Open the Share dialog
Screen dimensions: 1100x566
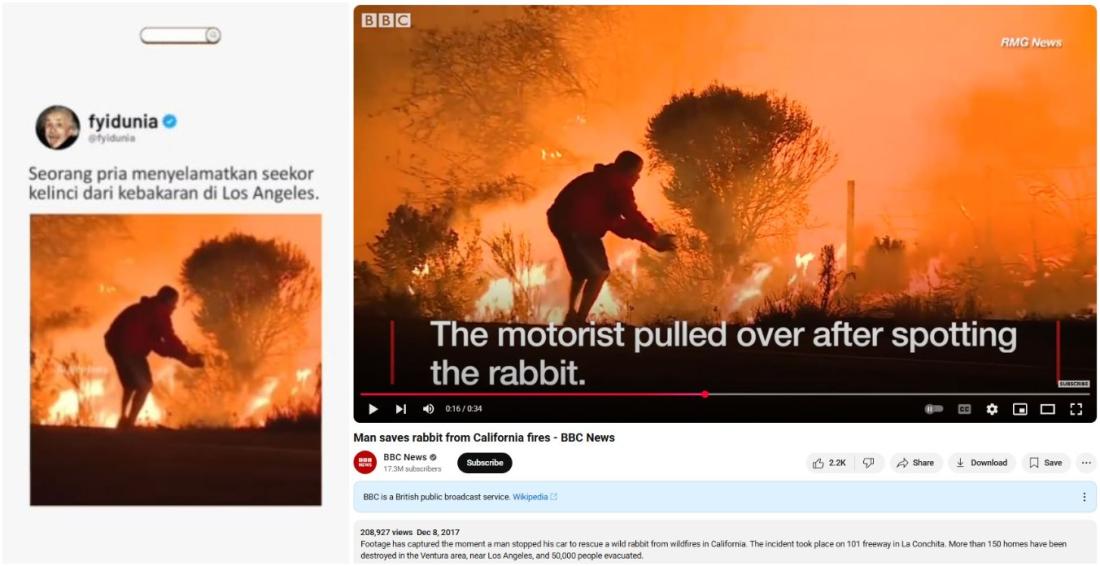pyautogui.click(x=915, y=463)
